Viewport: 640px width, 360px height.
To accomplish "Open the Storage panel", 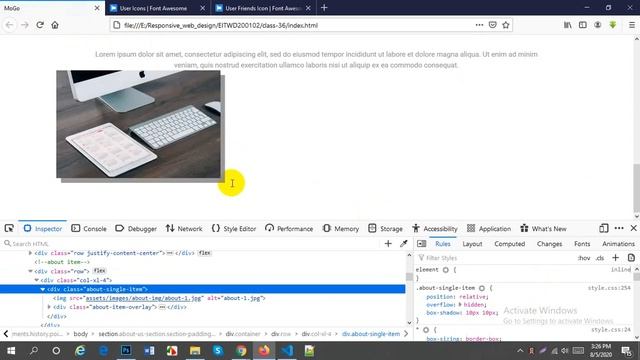I will (x=385, y=229).
